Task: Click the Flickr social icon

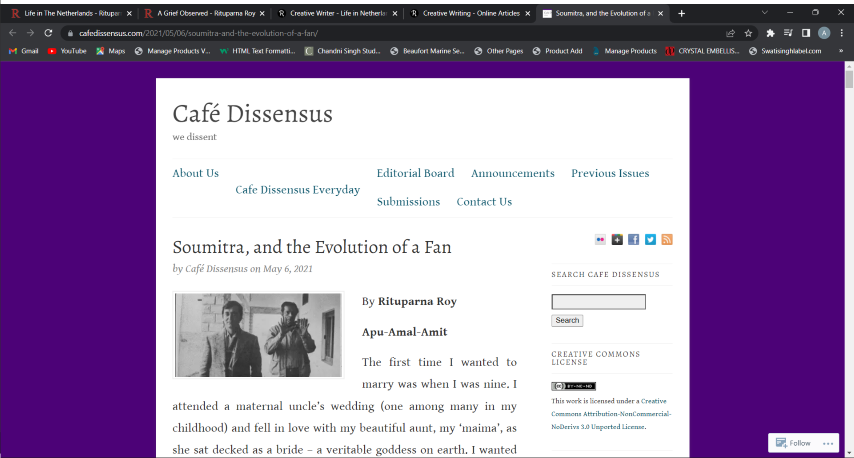Action: point(600,240)
